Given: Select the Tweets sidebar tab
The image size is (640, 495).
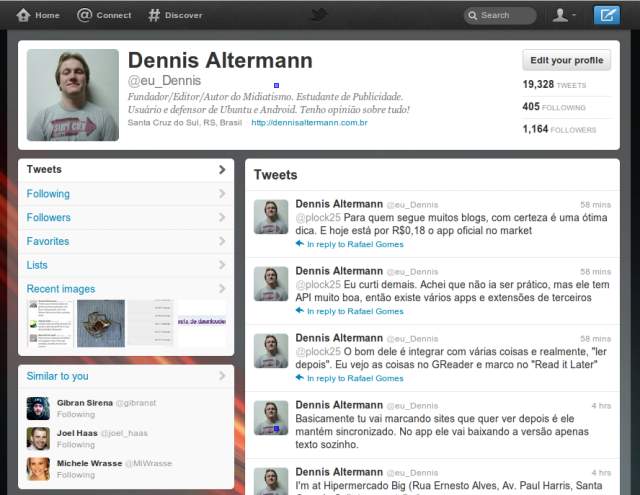Looking at the screenshot, I should click(126, 169).
